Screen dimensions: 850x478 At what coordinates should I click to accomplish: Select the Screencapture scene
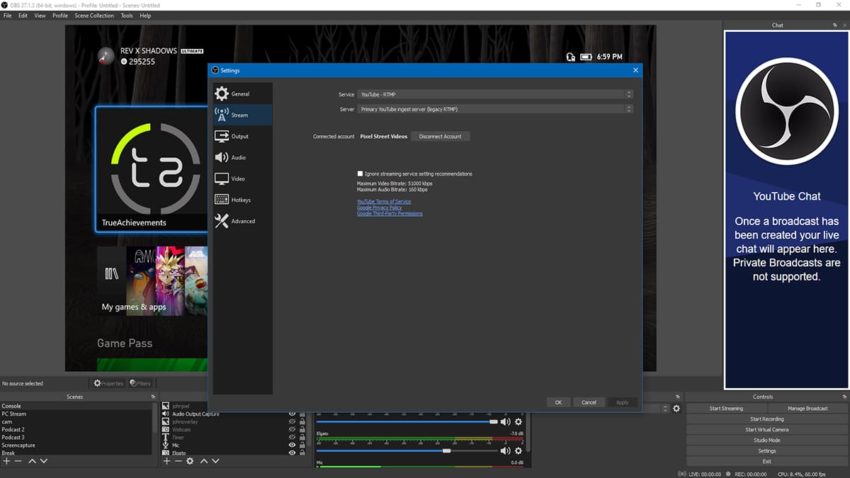(76, 445)
